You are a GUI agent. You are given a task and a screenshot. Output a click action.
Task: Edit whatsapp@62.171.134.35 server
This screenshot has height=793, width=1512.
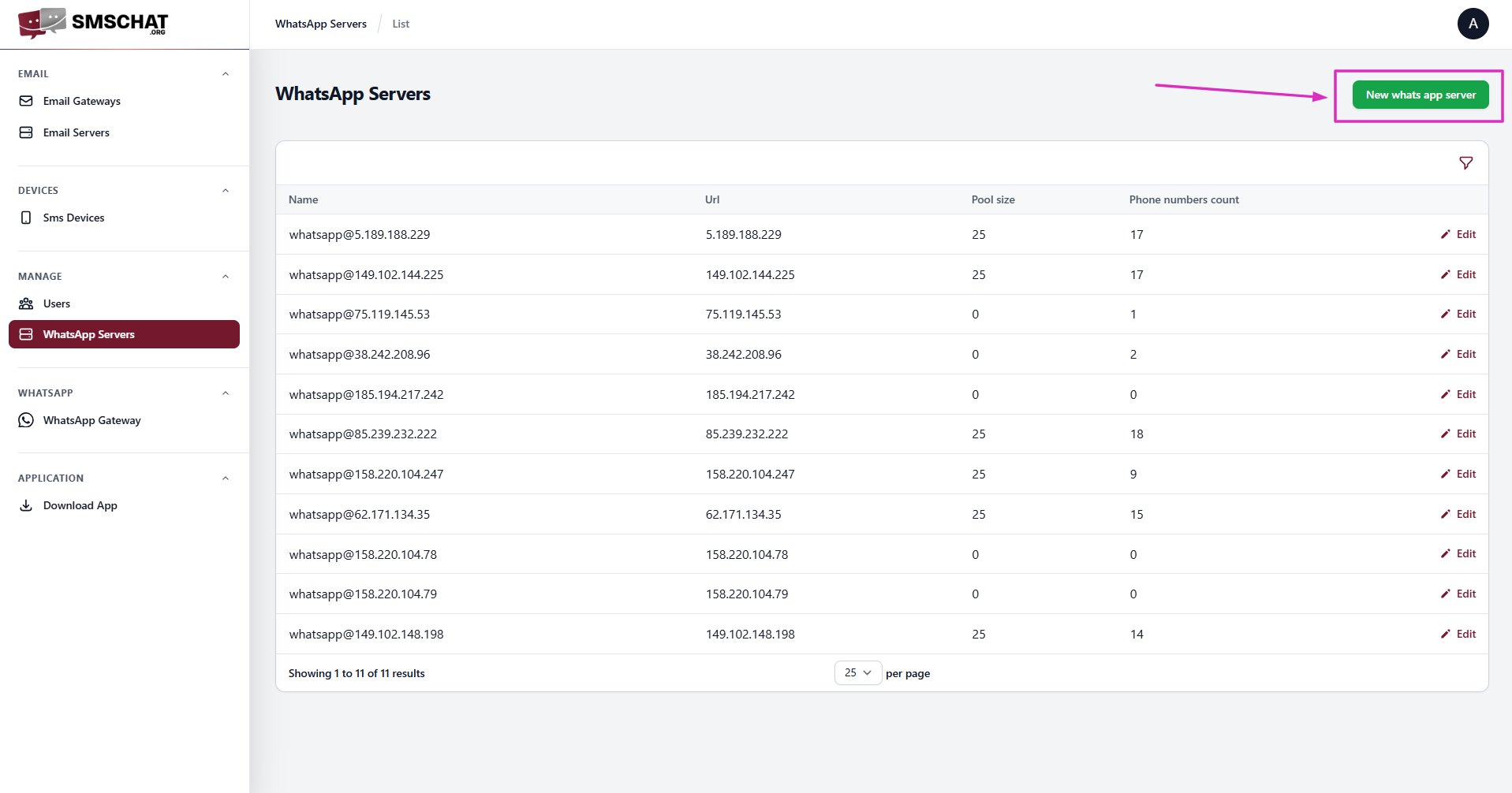tap(1458, 514)
